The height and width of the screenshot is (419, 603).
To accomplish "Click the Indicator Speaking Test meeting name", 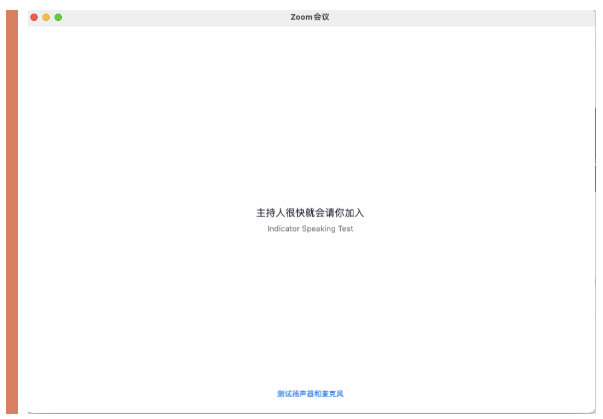I will (310, 229).
